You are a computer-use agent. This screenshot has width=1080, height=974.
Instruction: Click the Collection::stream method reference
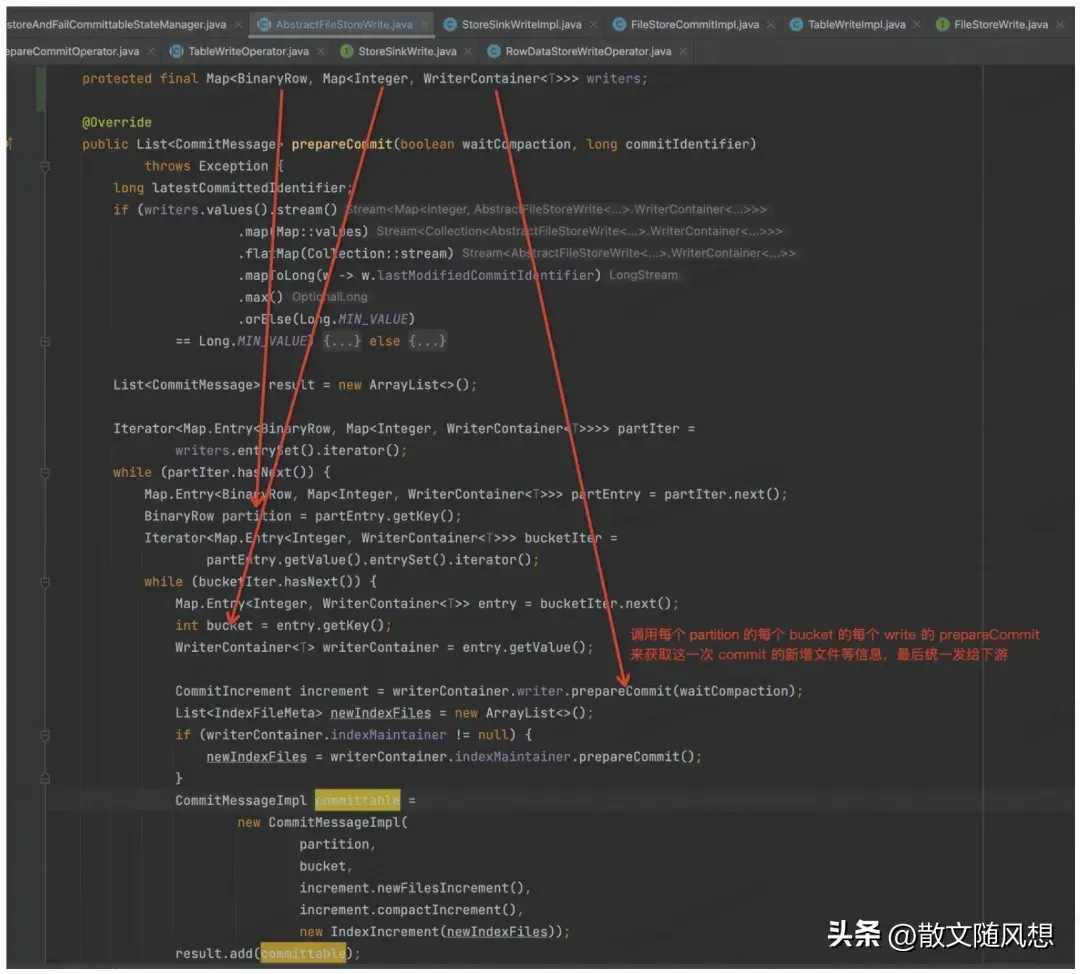pyautogui.click(x=377, y=253)
